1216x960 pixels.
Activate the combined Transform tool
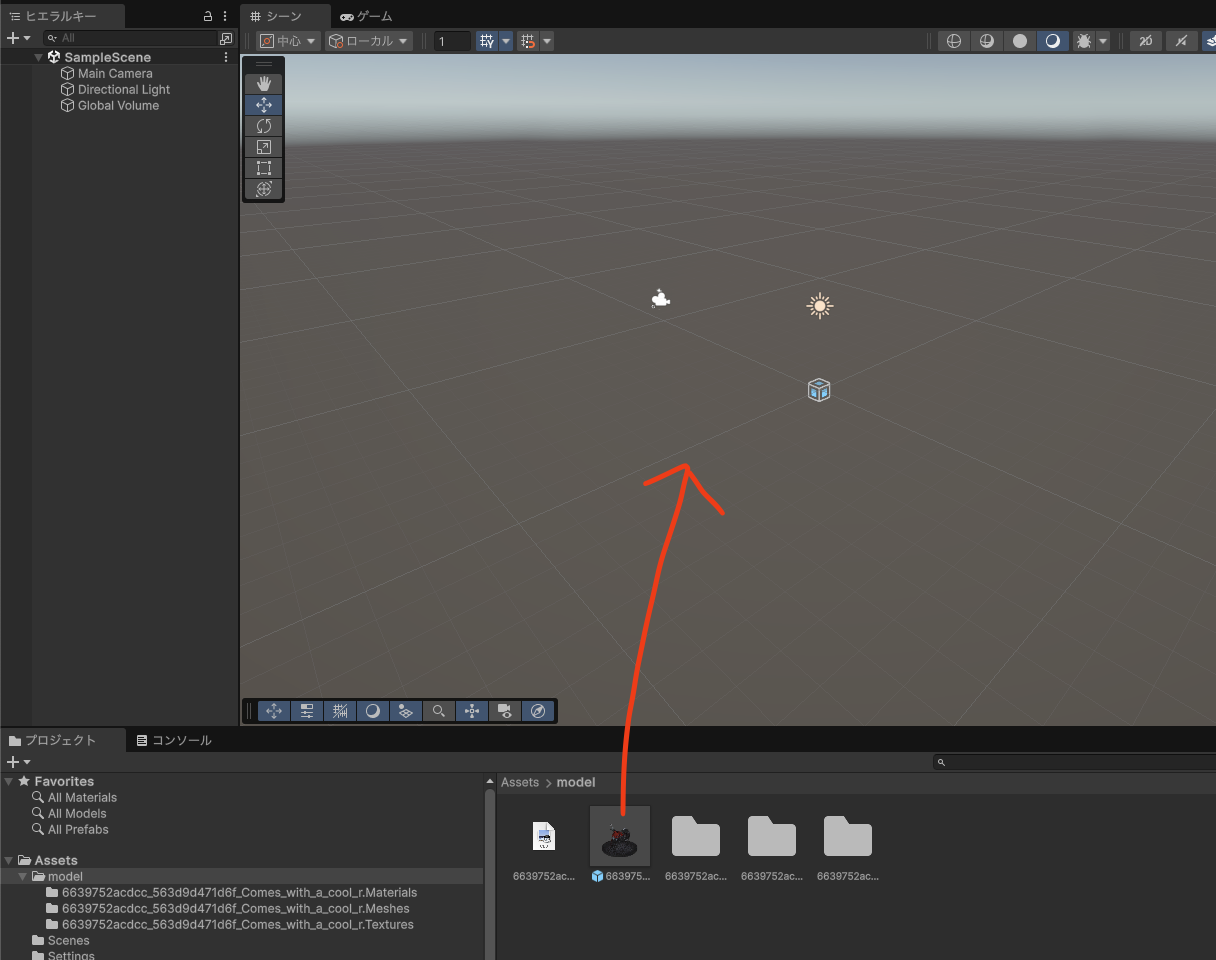click(263, 188)
